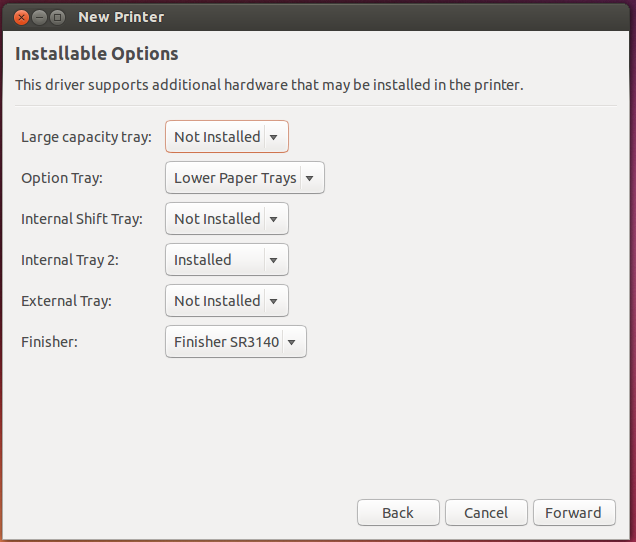636x542 pixels.
Task: Expand the Option Tray combo box
Action: (244, 178)
